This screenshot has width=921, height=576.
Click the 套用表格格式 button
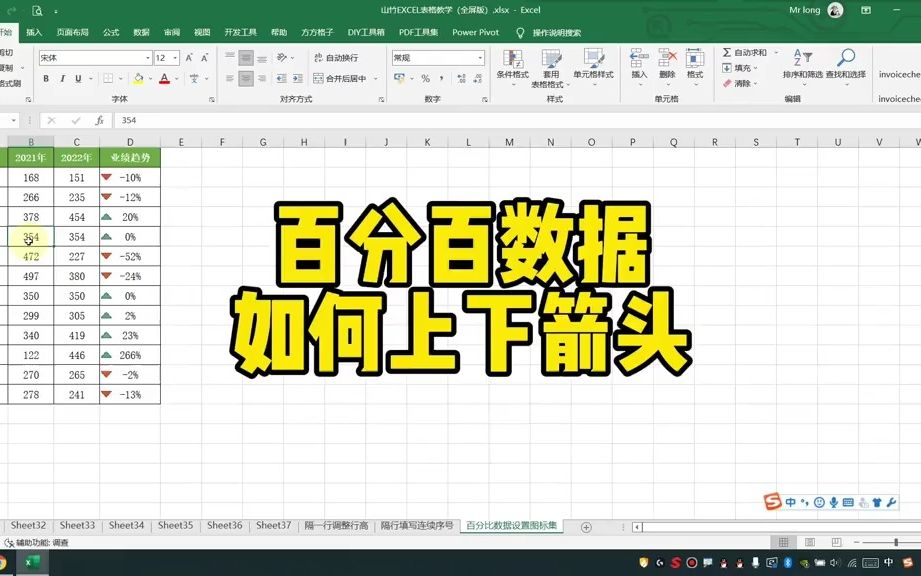pyautogui.click(x=552, y=67)
